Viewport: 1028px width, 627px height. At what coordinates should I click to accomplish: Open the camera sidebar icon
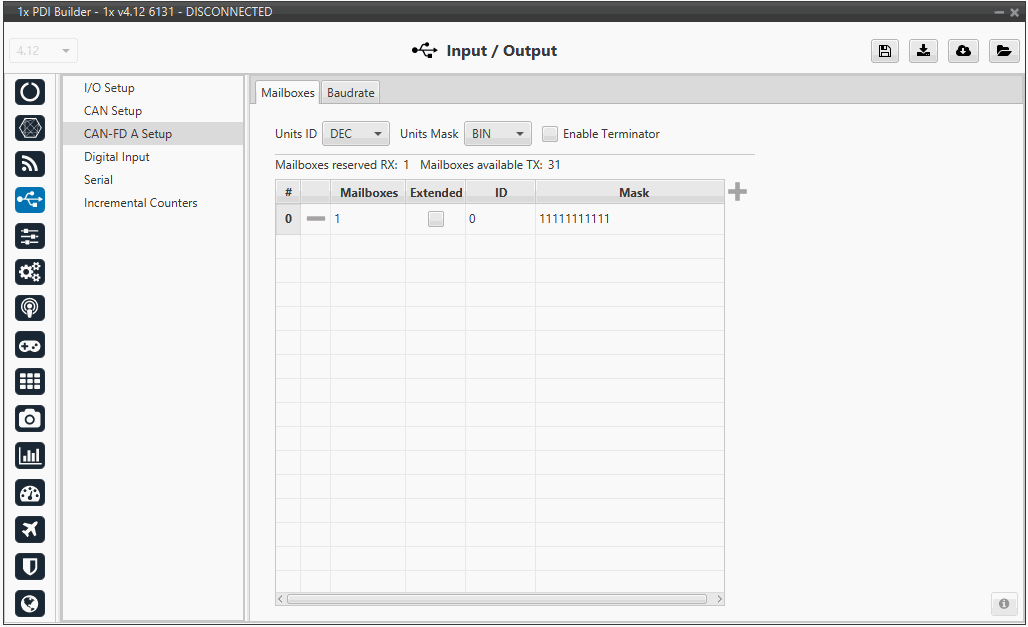coord(30,418)
